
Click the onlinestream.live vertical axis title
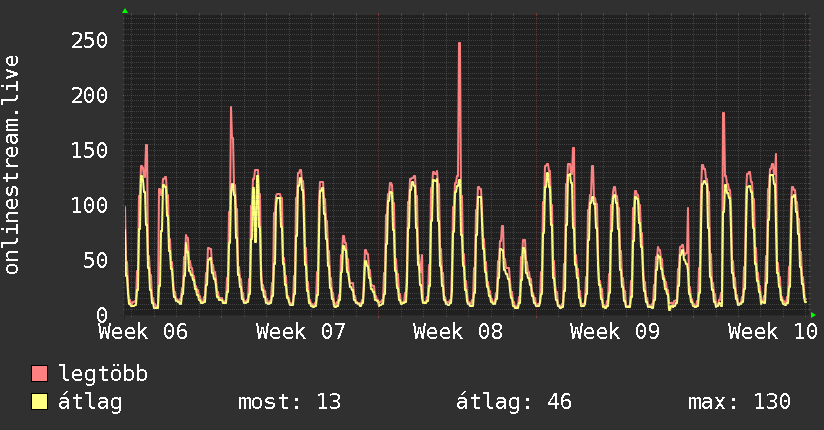tap(12, 165)
